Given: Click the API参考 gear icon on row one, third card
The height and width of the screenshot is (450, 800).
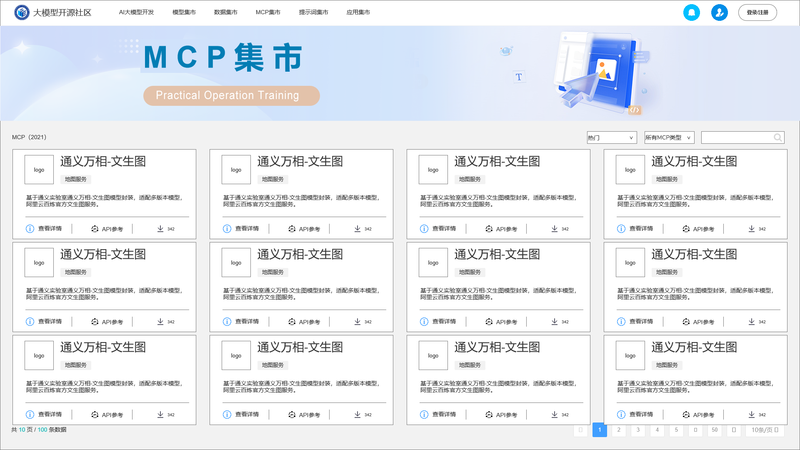Looking at the screenshot, I should coord(489,229).
